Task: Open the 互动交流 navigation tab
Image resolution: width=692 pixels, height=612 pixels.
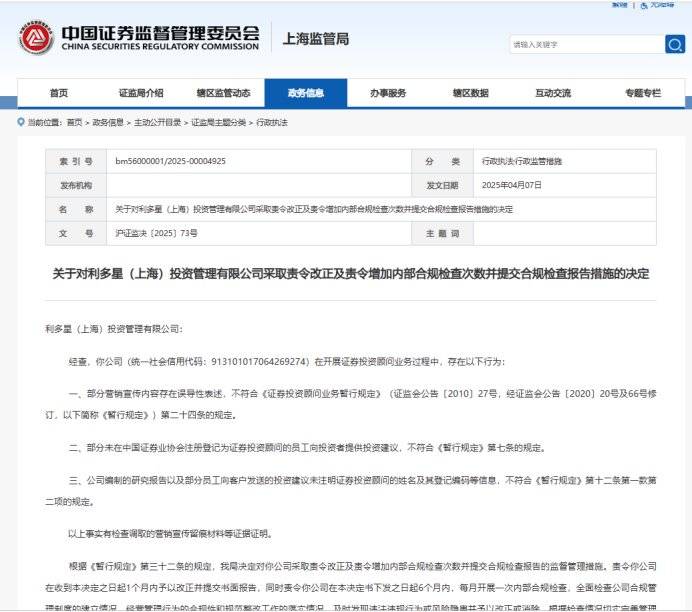Action: [552, 93]
